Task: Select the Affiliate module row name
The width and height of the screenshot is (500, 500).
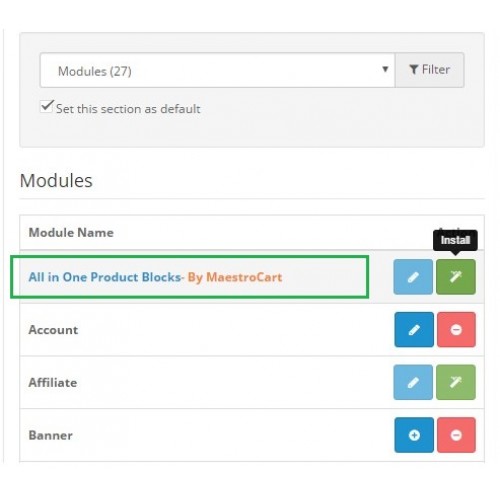Action: [53, 382]
